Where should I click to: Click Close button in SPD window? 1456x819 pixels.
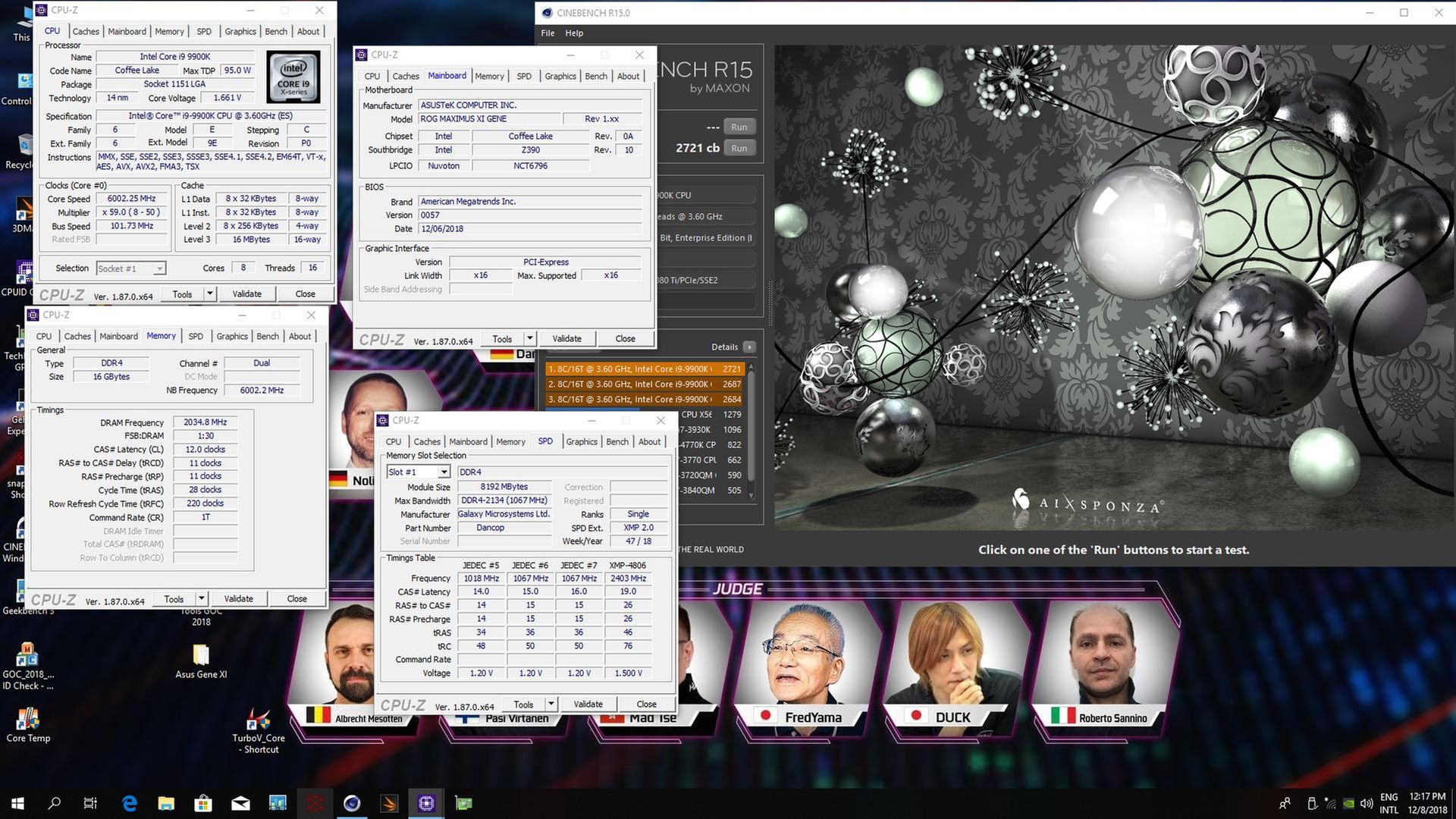[646, 704]
